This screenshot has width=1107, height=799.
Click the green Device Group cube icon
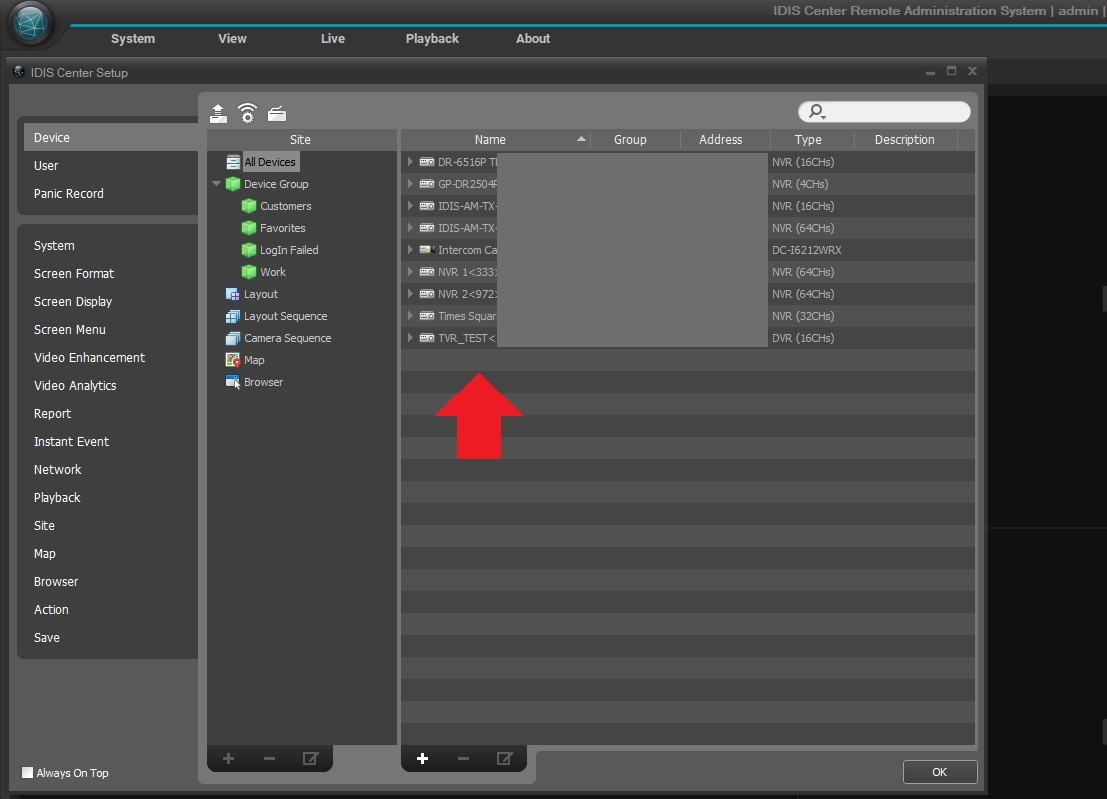(x=233, y=184)
